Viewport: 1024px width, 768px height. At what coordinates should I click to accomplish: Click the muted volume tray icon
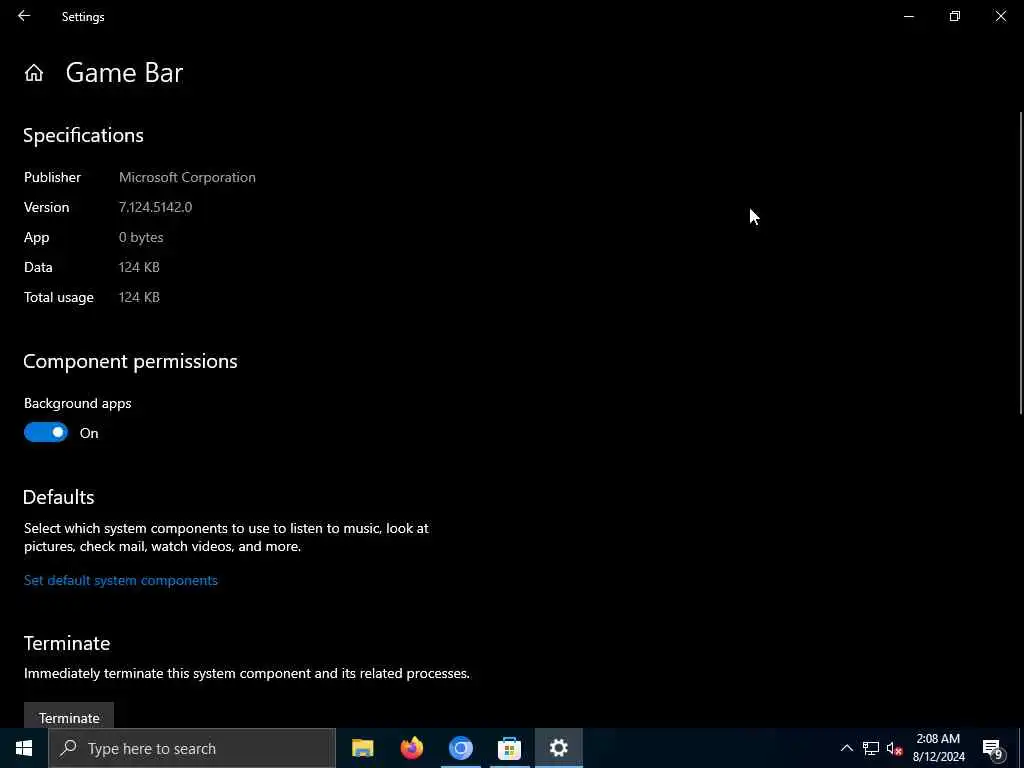pos(894,748)
